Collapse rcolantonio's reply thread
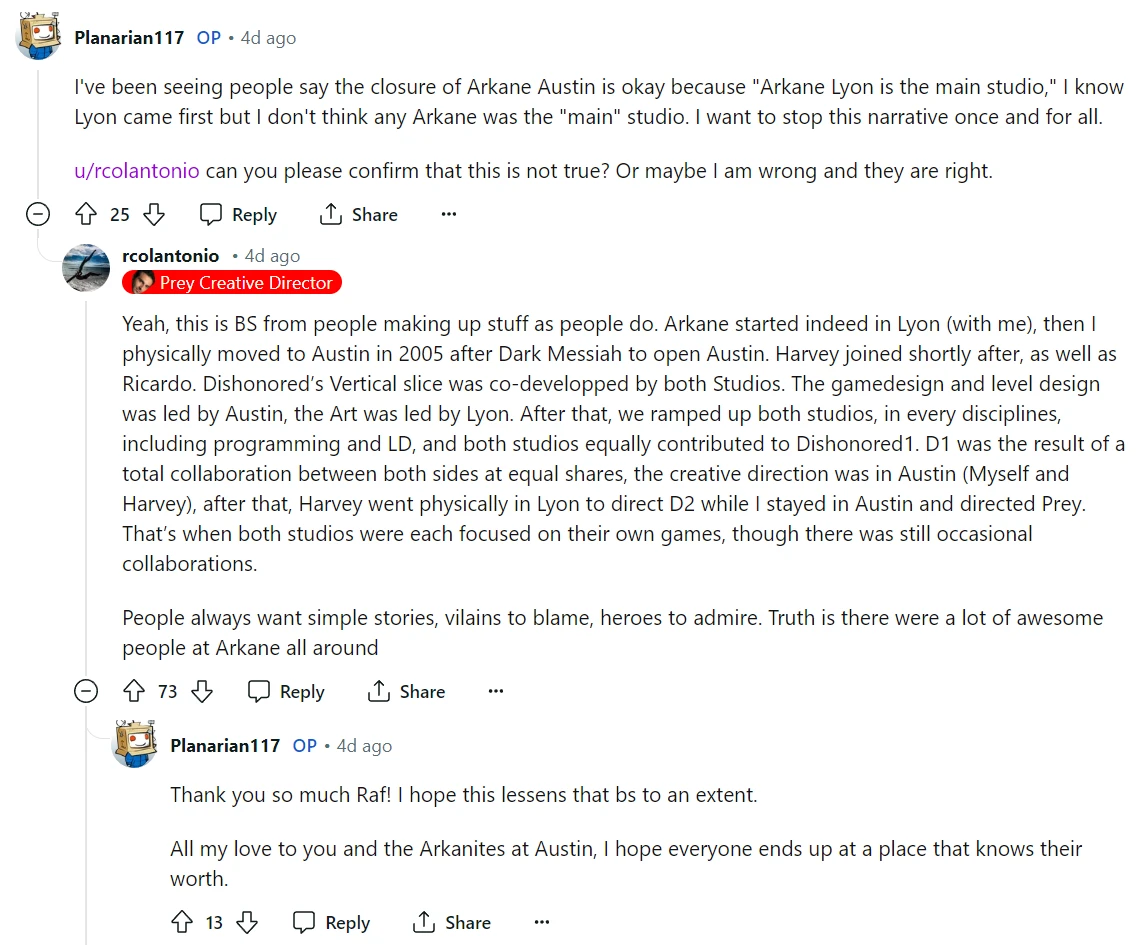 (86, 691)
